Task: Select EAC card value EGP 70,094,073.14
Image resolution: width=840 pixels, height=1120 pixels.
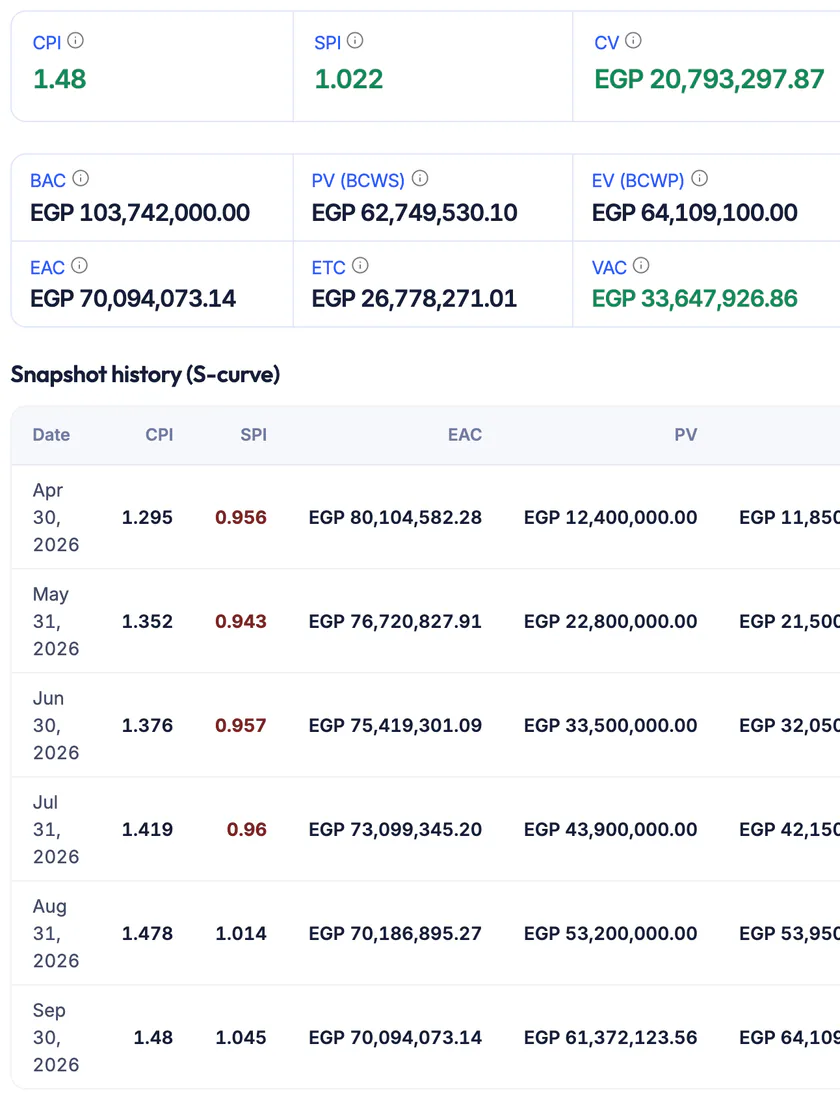Action: point(133,299)
